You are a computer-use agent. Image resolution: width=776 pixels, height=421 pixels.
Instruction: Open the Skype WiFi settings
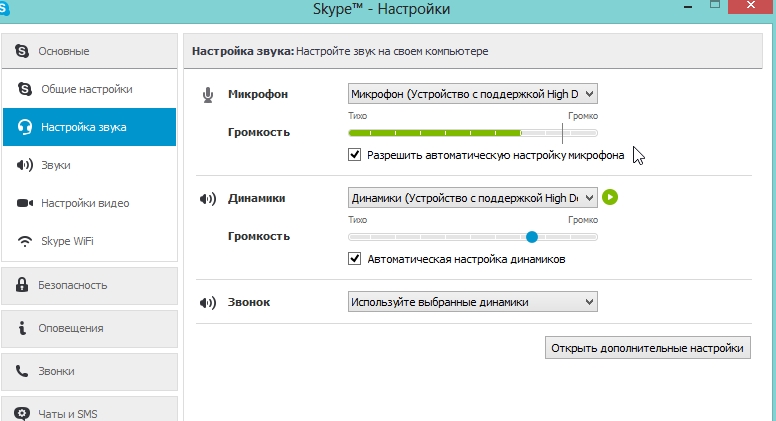90,241
